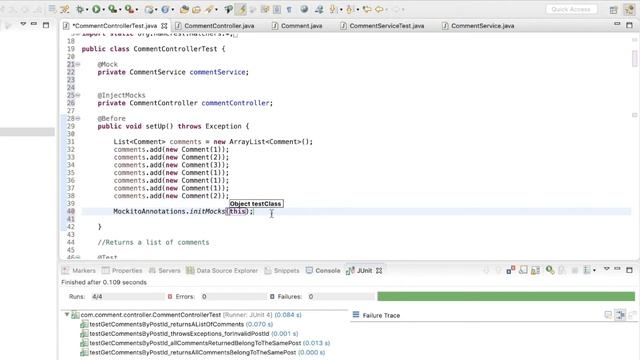Maximize the editor area
Image resolution: width=640 pixels, height=360 pixels.
(629, 25)
